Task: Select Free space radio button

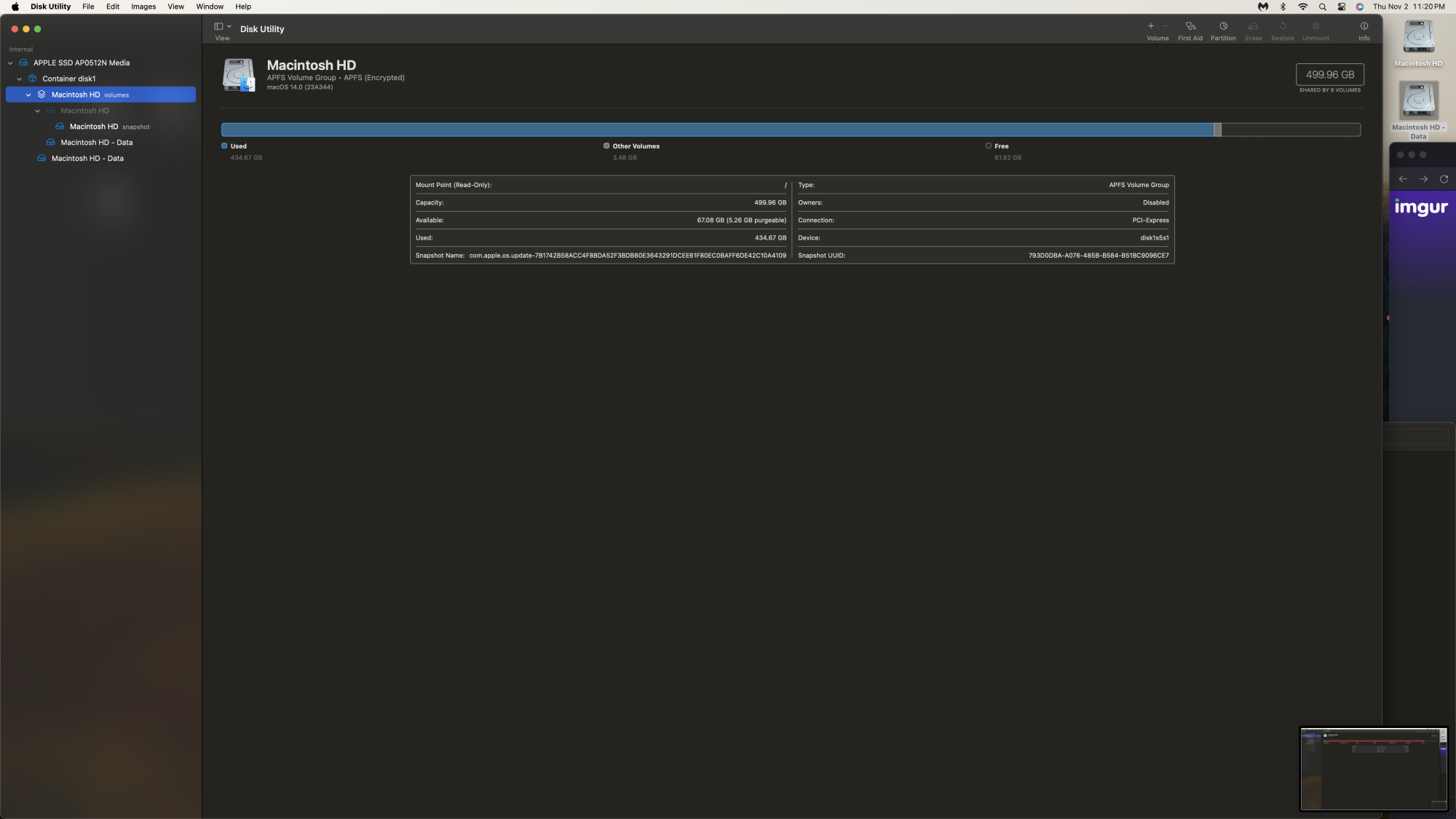Action: tap(989, 145)
